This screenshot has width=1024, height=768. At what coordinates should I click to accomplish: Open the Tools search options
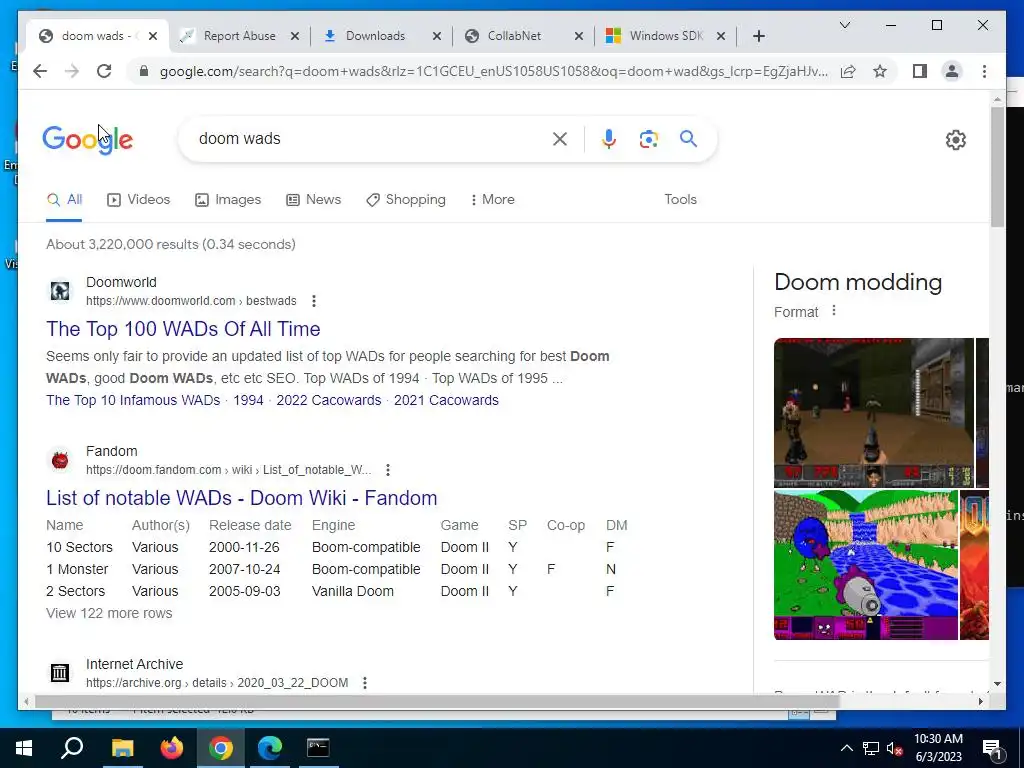pyautogui.click(x=680, y=199)
